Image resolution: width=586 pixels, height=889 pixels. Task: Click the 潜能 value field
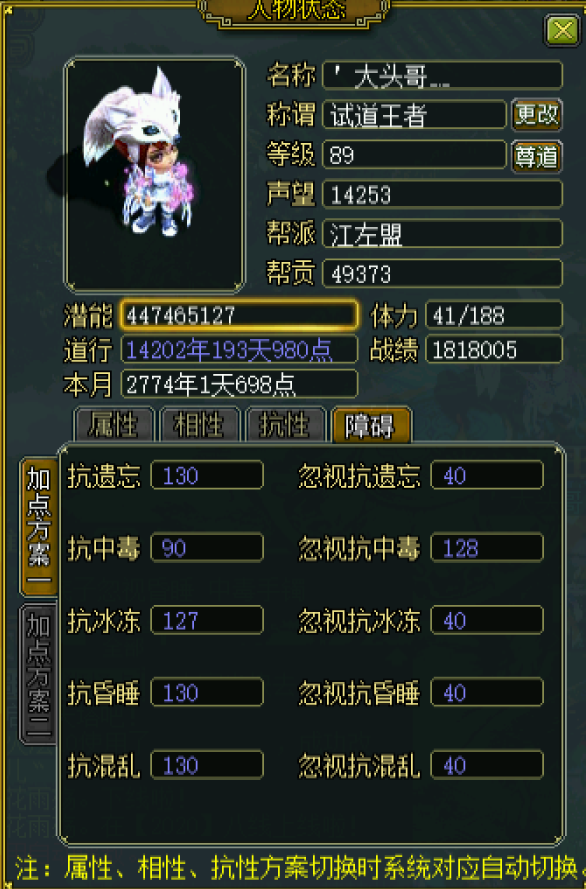pos(239,315)
